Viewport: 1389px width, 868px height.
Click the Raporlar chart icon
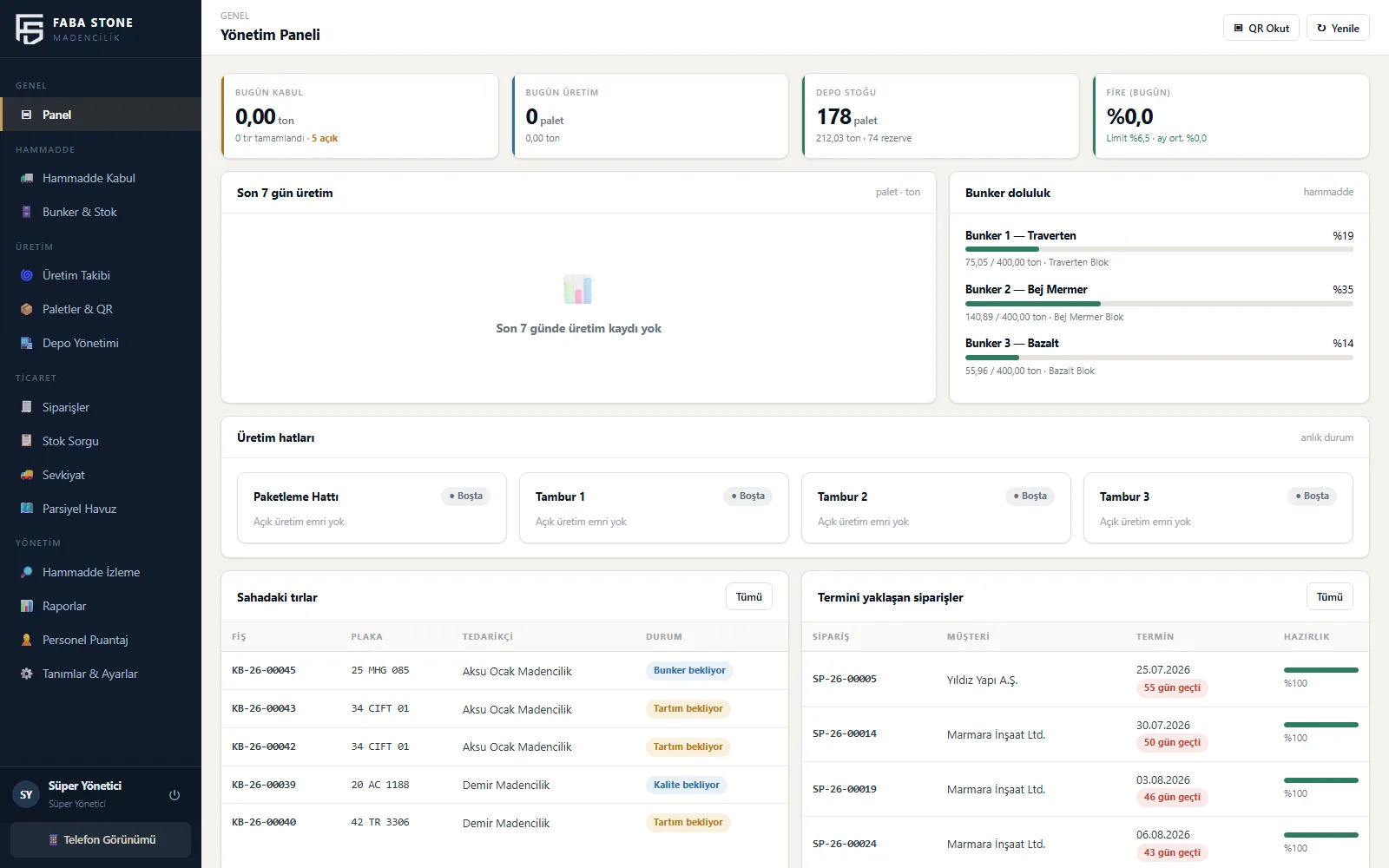point(27,606)
